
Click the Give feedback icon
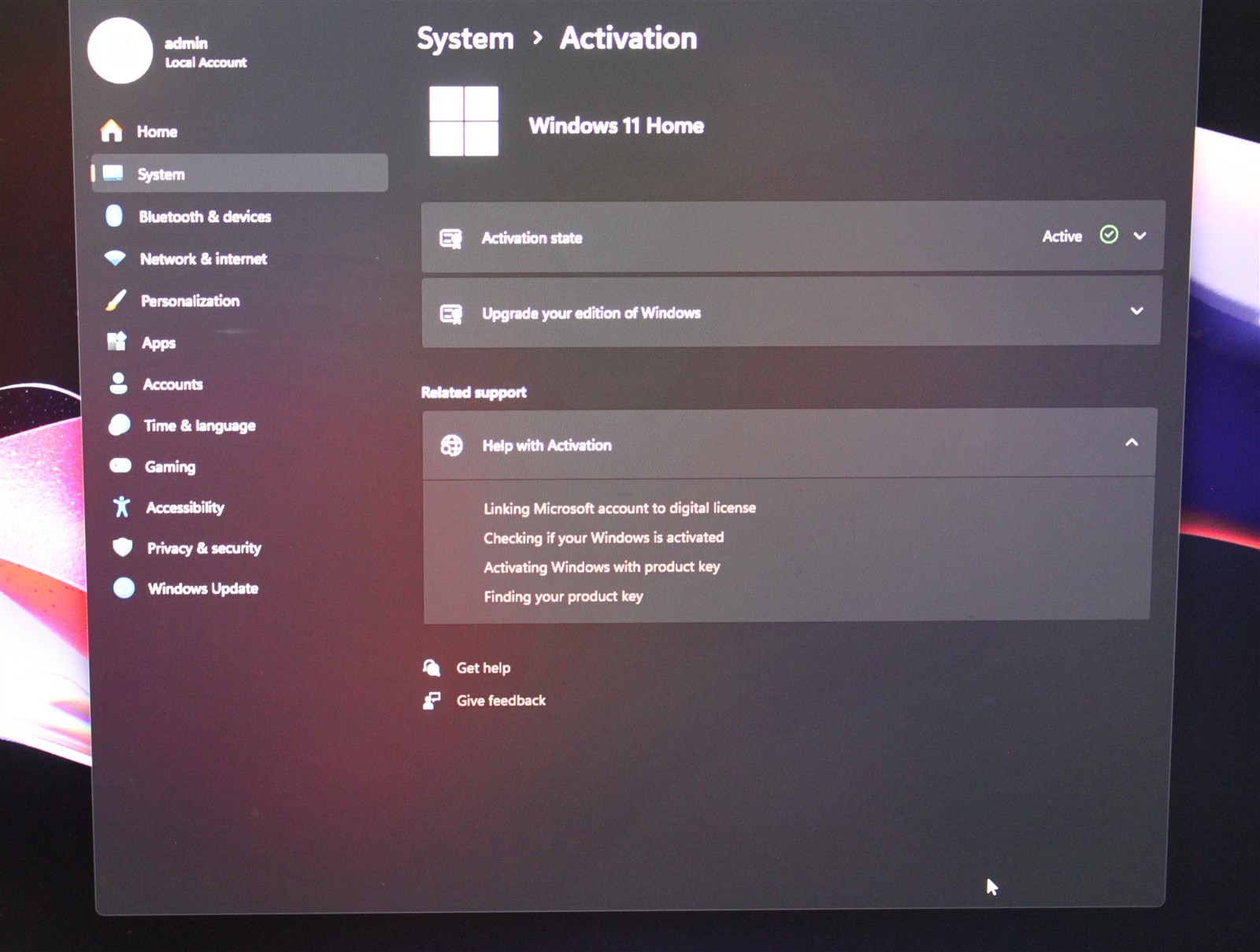tap(432, 700)
